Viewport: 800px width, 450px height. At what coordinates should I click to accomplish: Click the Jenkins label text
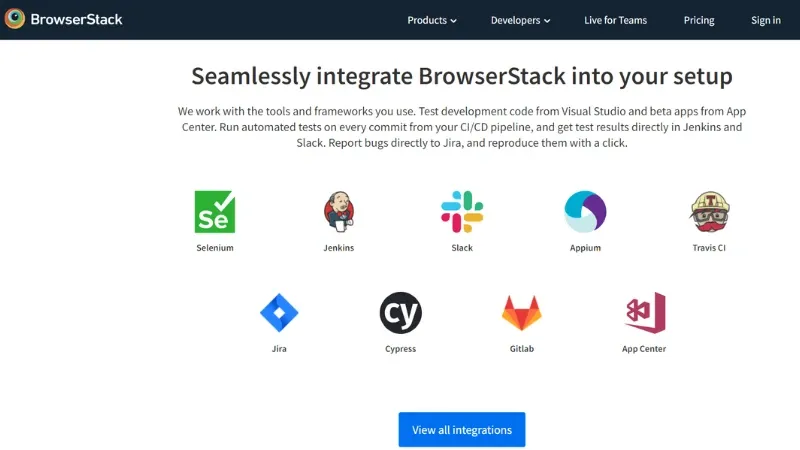pyautogui.click(x=339, y=248)
